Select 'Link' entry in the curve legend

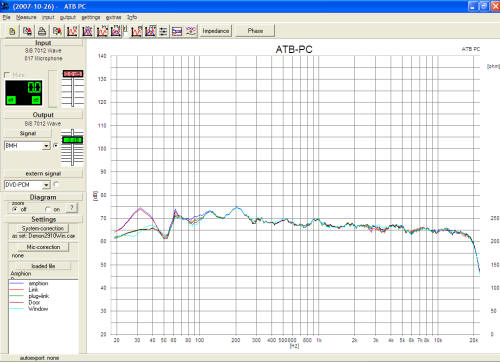pyautogui.click(x=33, y=290)
